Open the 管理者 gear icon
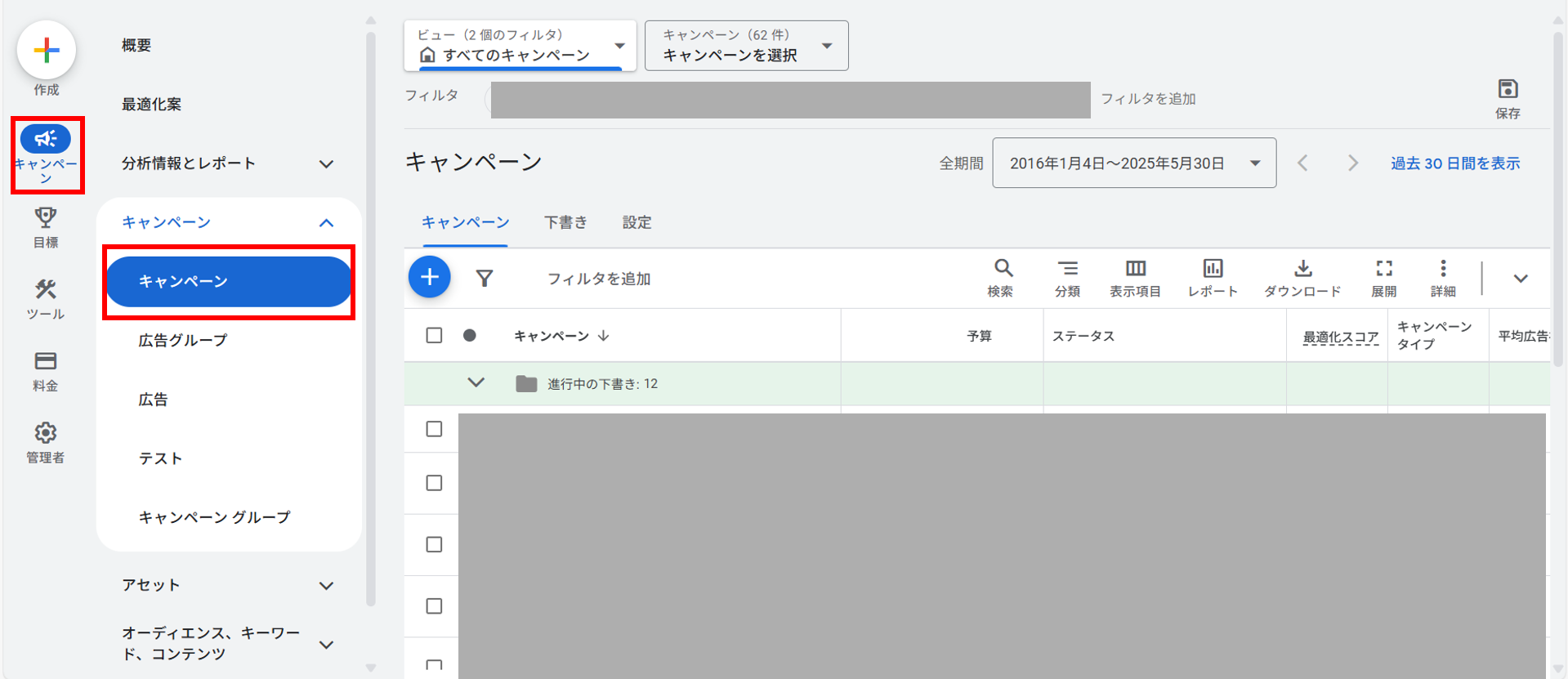 click(46, 433)
